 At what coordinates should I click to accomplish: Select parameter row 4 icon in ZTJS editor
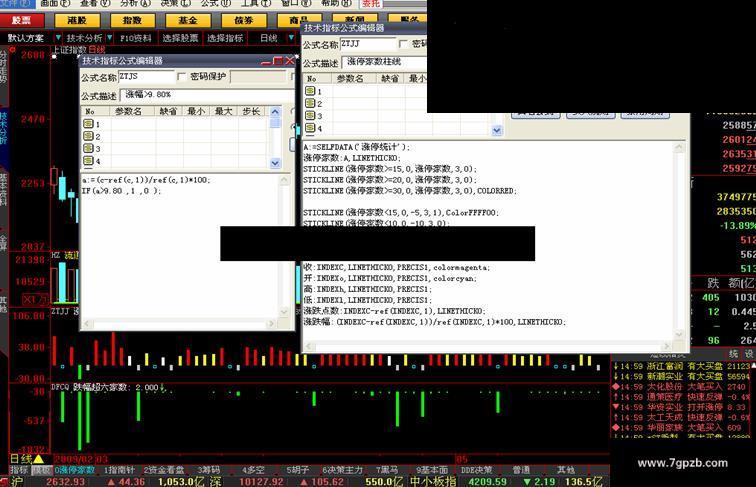[88, 161]
